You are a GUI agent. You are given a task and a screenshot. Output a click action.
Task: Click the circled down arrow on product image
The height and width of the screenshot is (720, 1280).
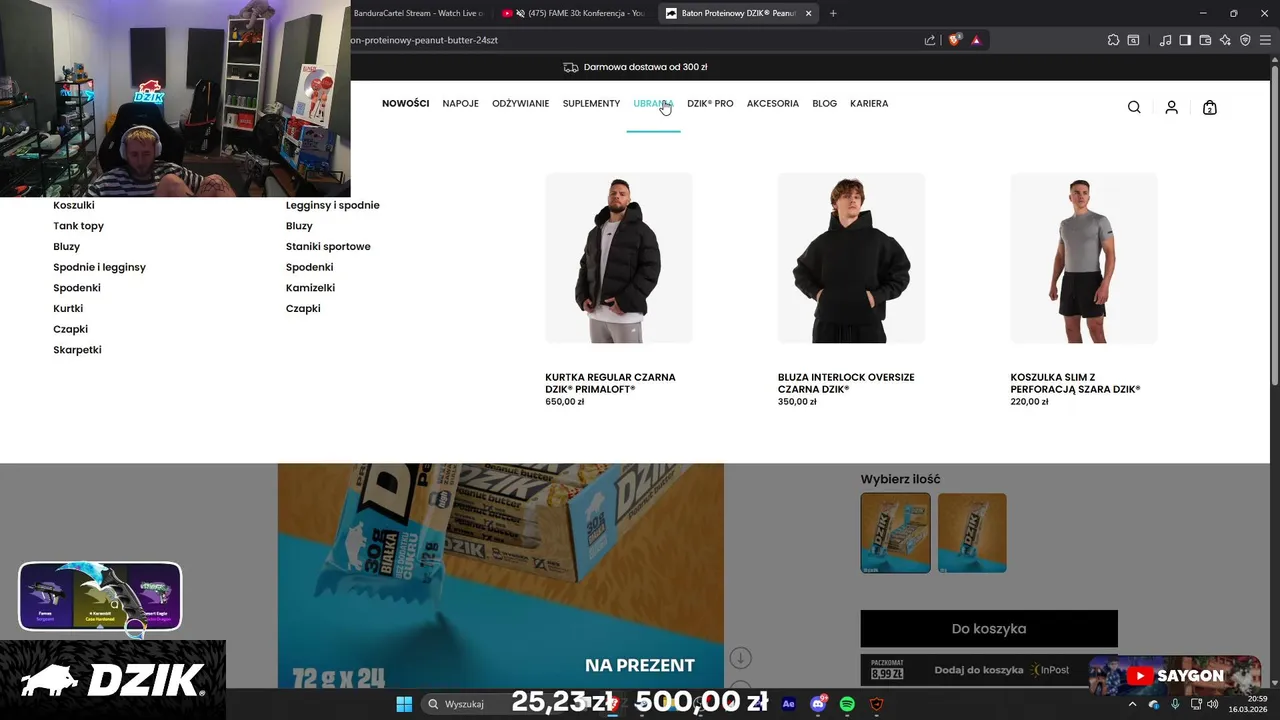(x=740, y=657)
